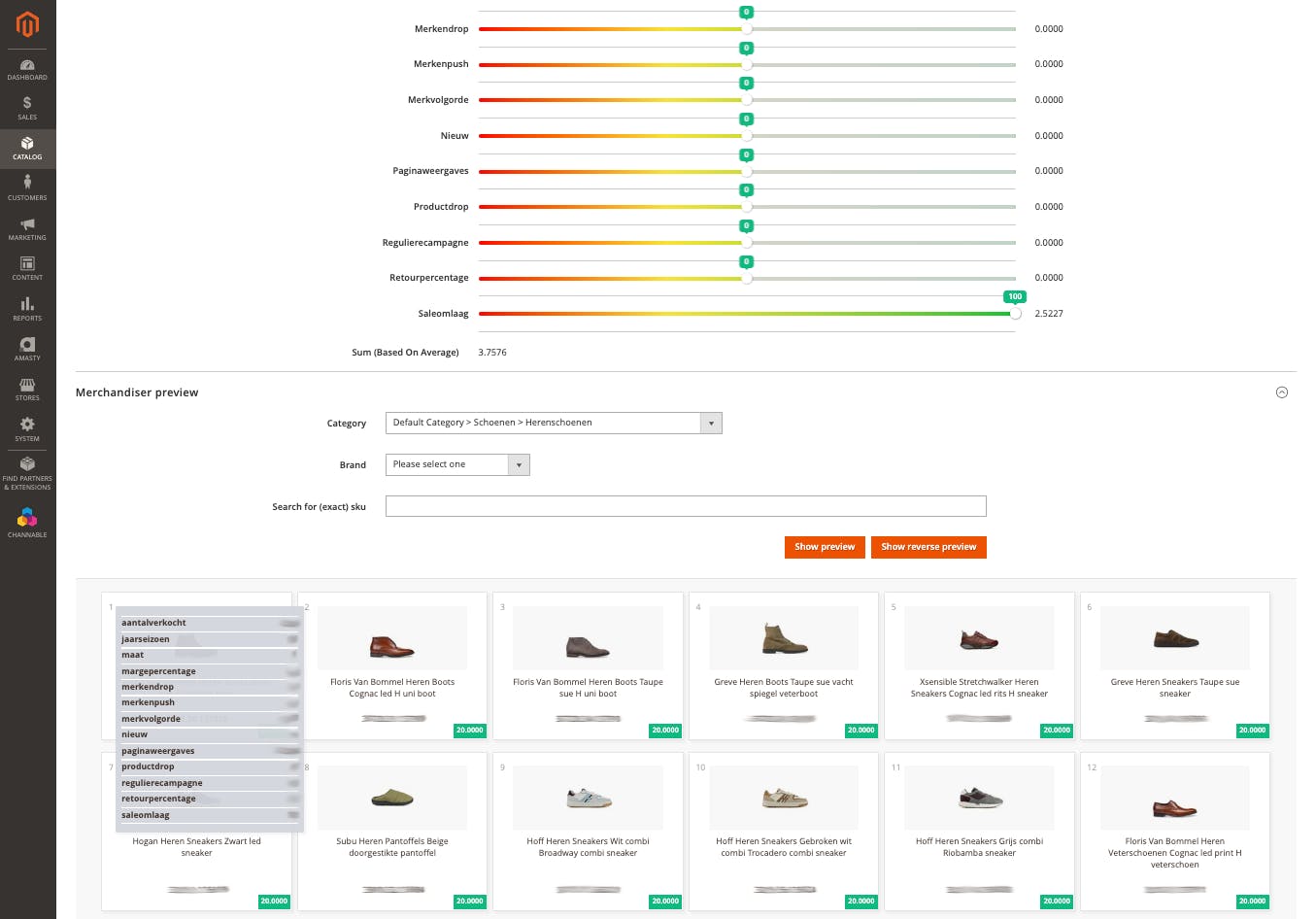Focus the Search for exact sku field
The height and width of the screenshot is (919, 1316).
[x=686, y=506]
